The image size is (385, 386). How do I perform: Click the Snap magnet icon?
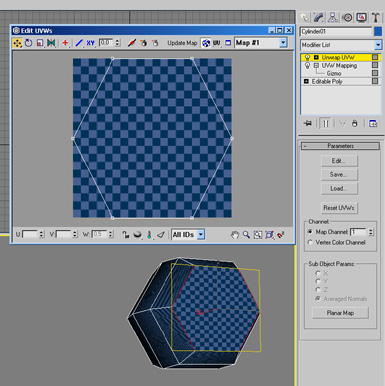coord(281,235)
